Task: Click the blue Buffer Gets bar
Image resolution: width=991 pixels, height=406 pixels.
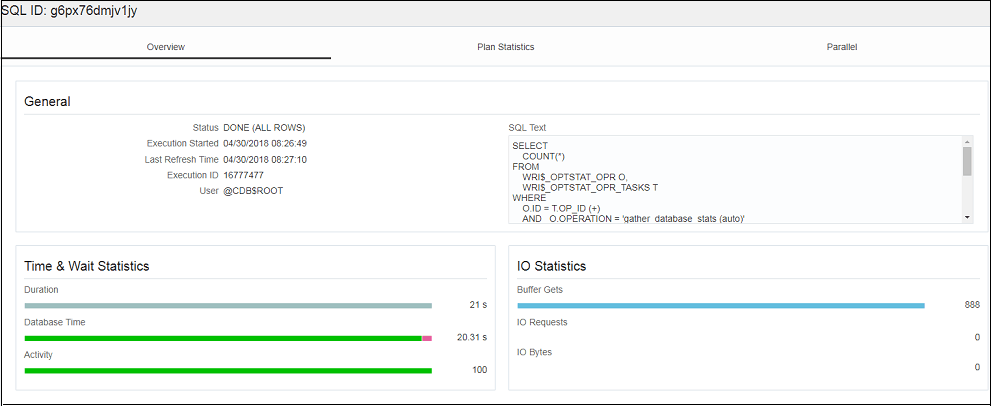Action: click(x=720, y=305)
